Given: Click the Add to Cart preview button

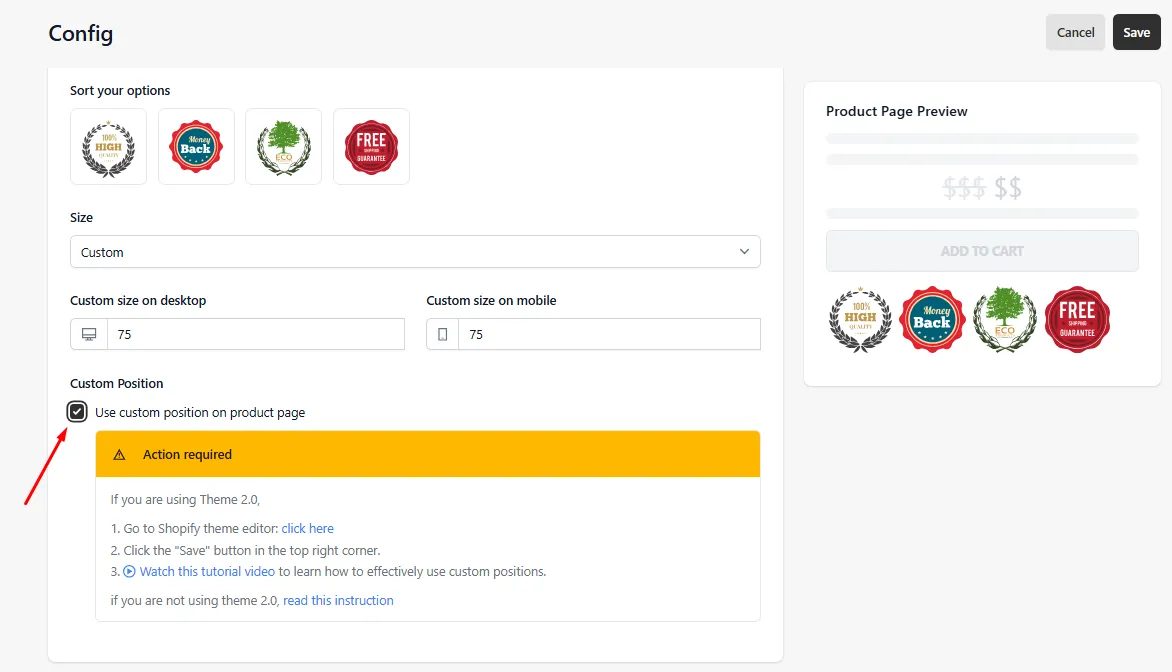Looking at the screenshot, I should point(982,251).
